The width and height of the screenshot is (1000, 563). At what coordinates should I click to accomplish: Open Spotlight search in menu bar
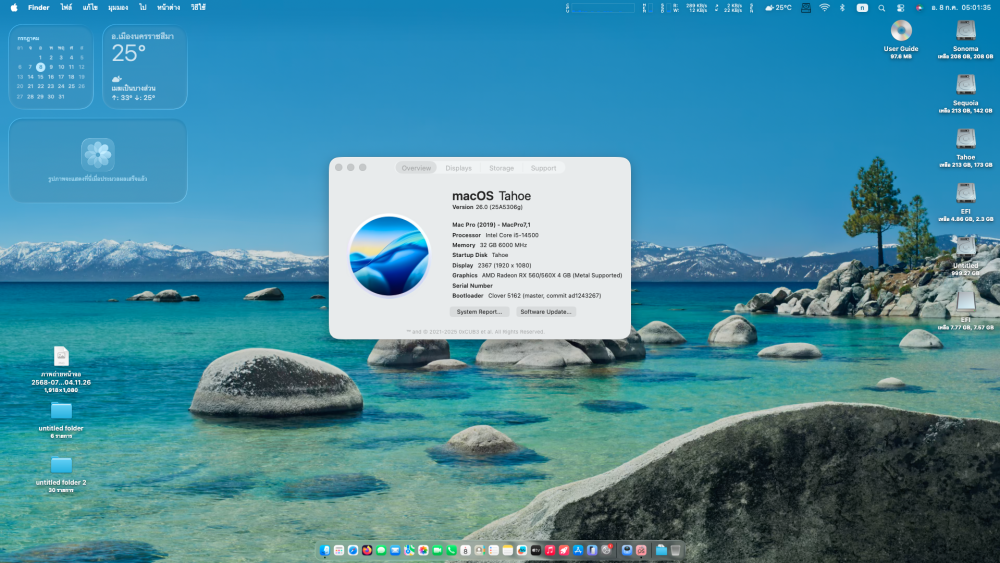[881, 8]
